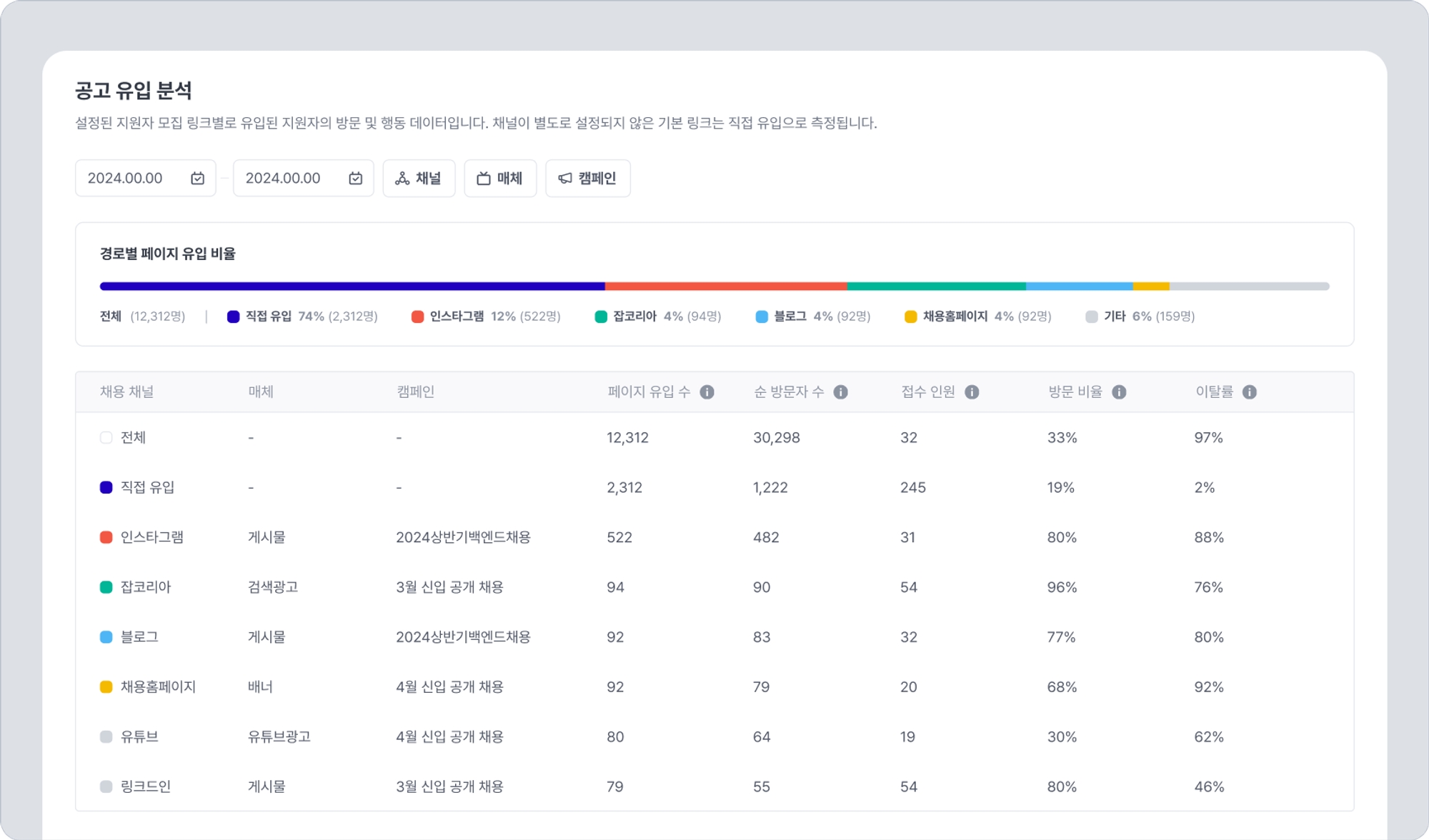Click info icon next to 페이지 유입 수
The height and width of the screenshot is (840, 1429).
click(707, 392)
